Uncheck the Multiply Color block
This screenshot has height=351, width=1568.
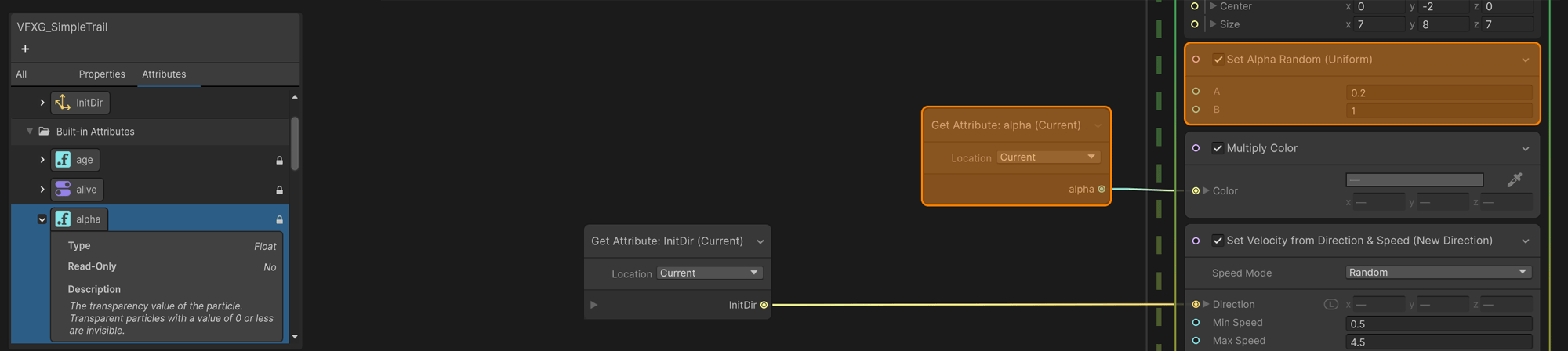coord(1218,148)
